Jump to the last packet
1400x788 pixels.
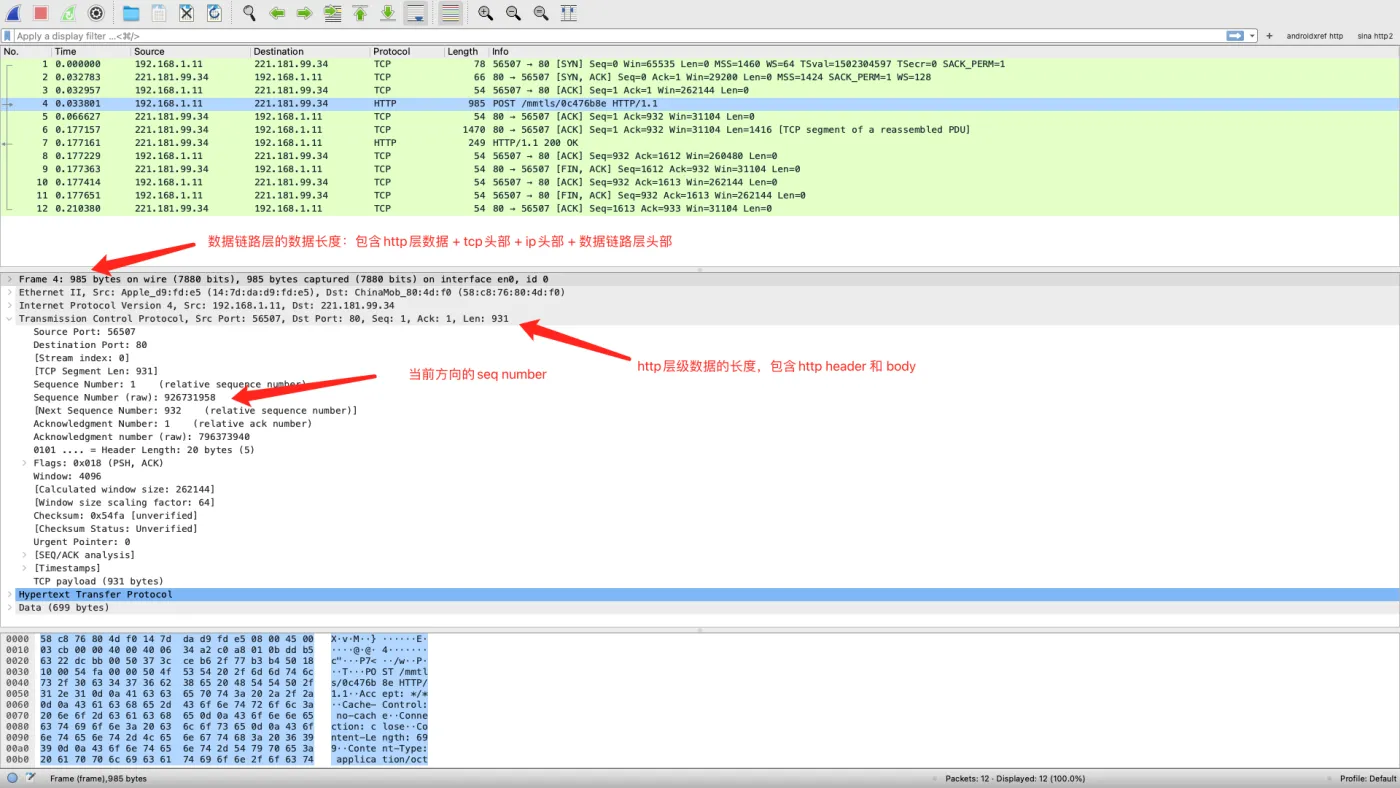point(388,13)
